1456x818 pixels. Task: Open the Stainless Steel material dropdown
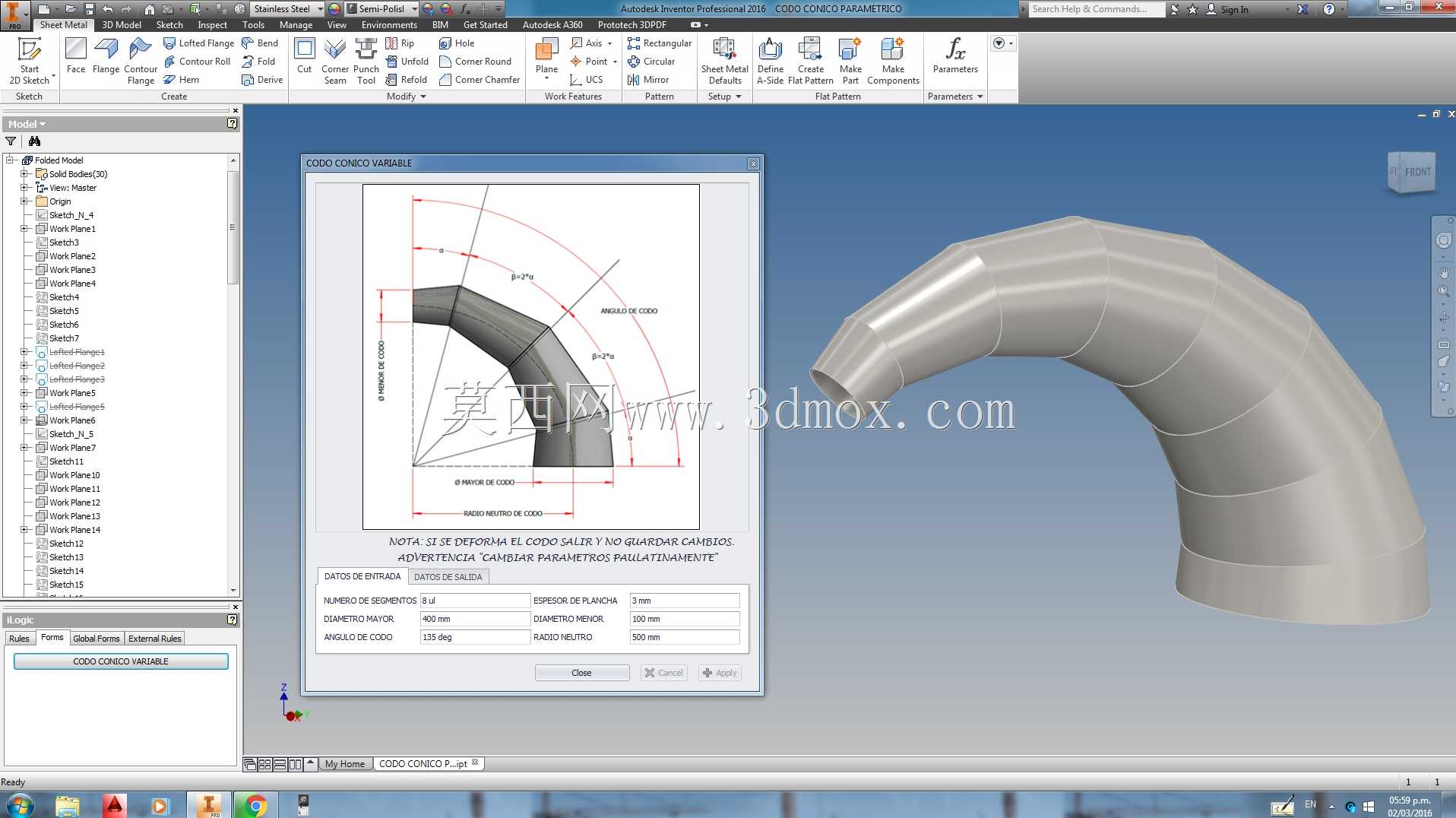320,9
